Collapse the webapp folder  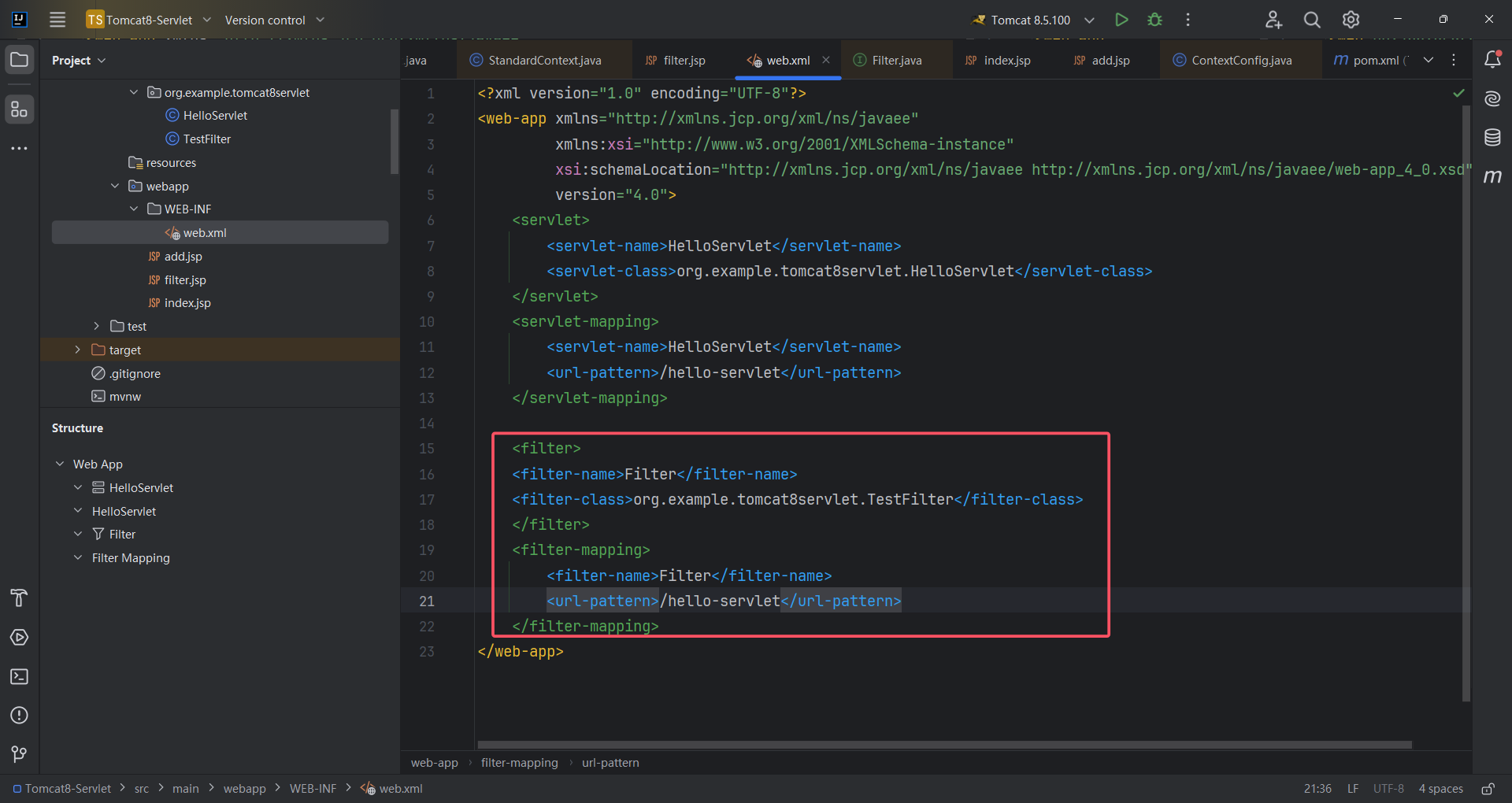115,186
